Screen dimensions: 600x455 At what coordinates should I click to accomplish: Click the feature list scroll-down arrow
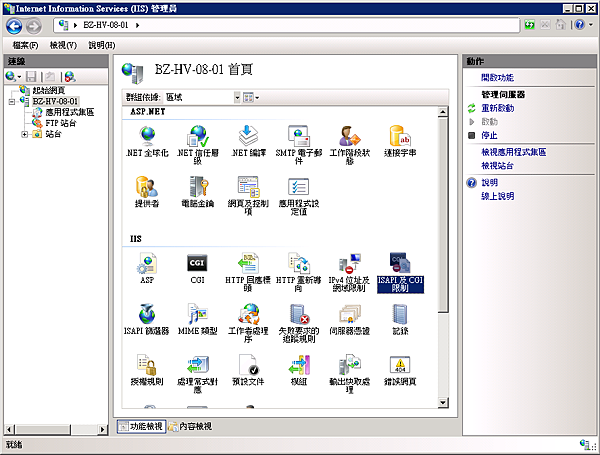tap(443, 403)
